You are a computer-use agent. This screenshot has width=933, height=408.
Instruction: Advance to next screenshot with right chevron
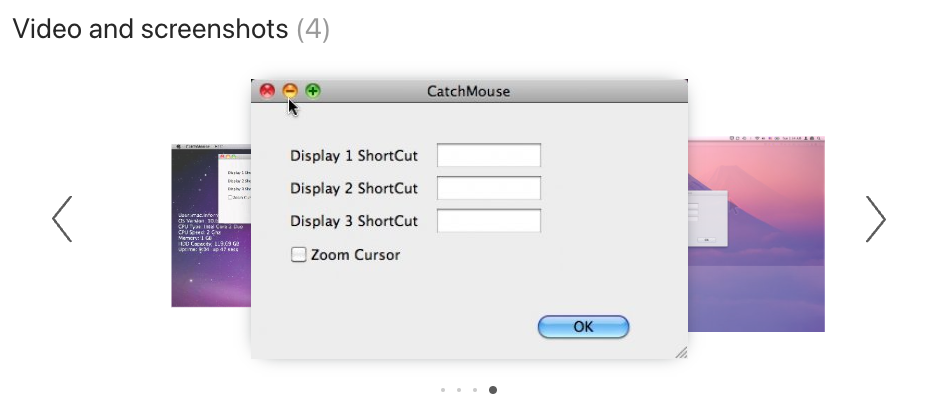[876, 219]
